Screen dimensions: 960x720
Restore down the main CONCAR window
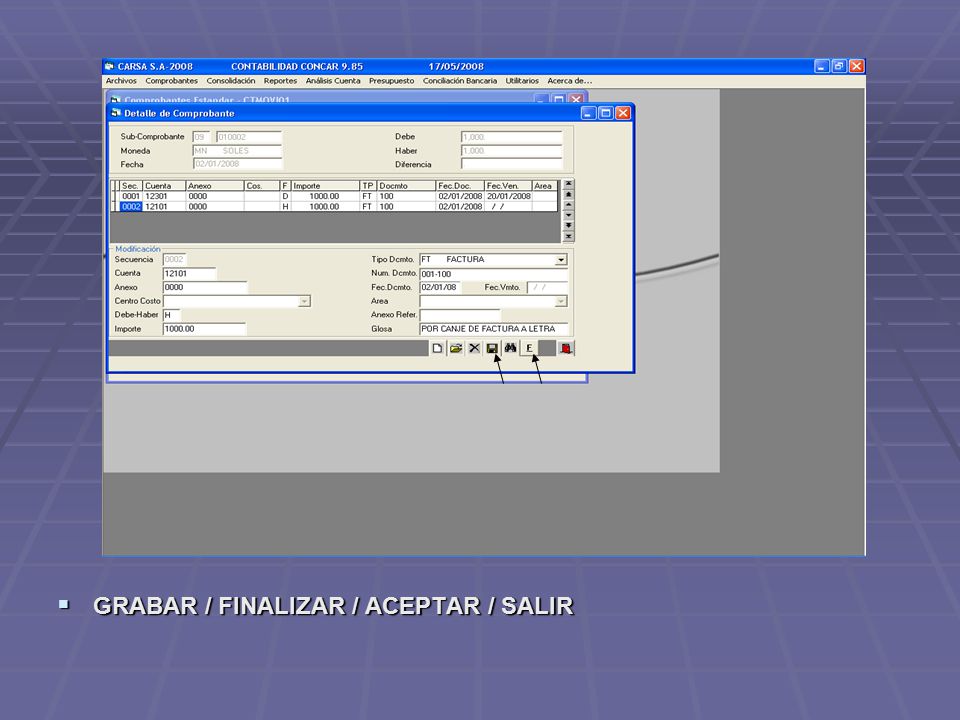click(x=839, y=66)
